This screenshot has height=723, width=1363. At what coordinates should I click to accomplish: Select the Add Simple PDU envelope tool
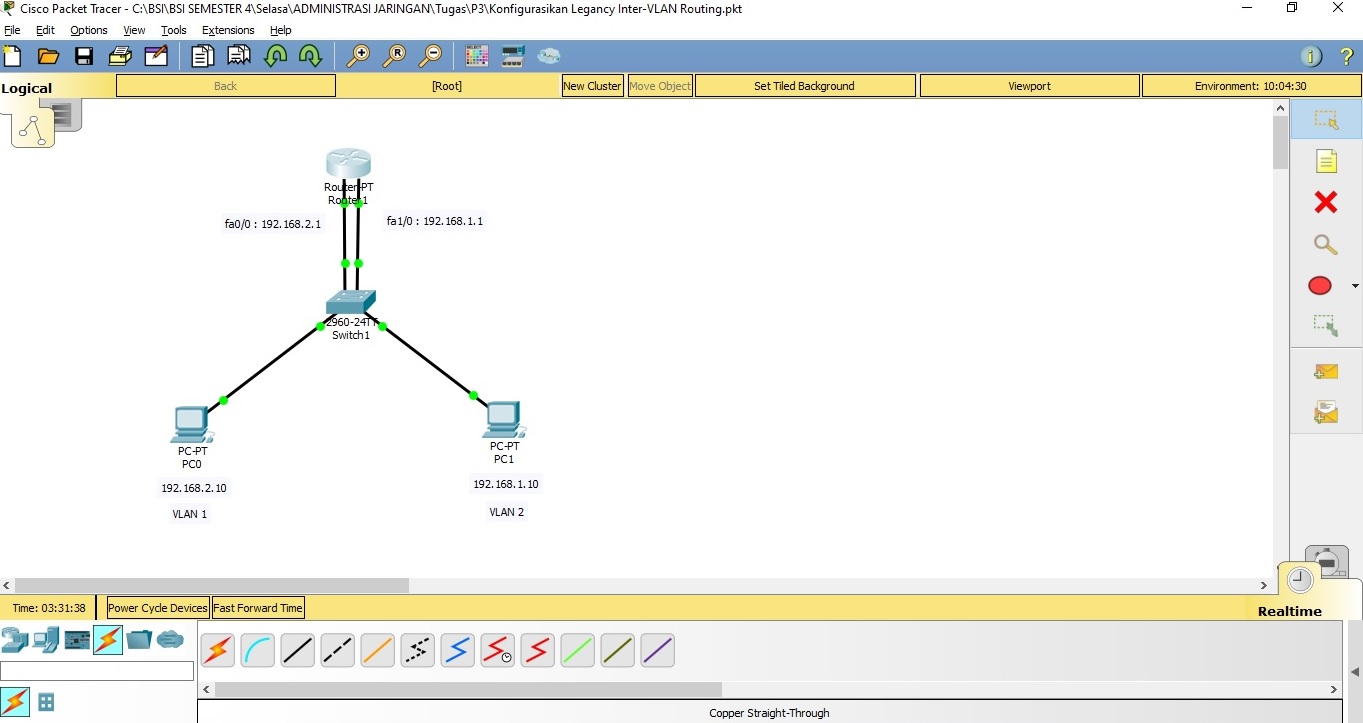click(x=1326, y=371)
